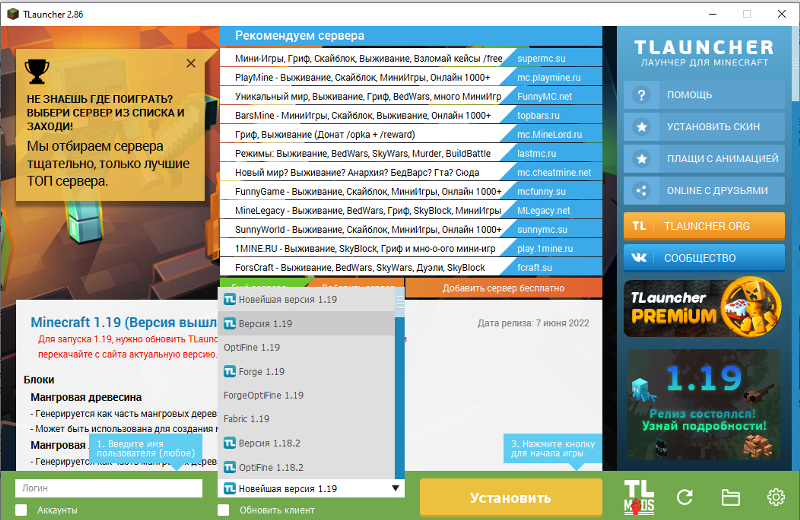Click the refresh arrow icon
The width and height of the screenshot is (800, 520).
coord(685,497)
